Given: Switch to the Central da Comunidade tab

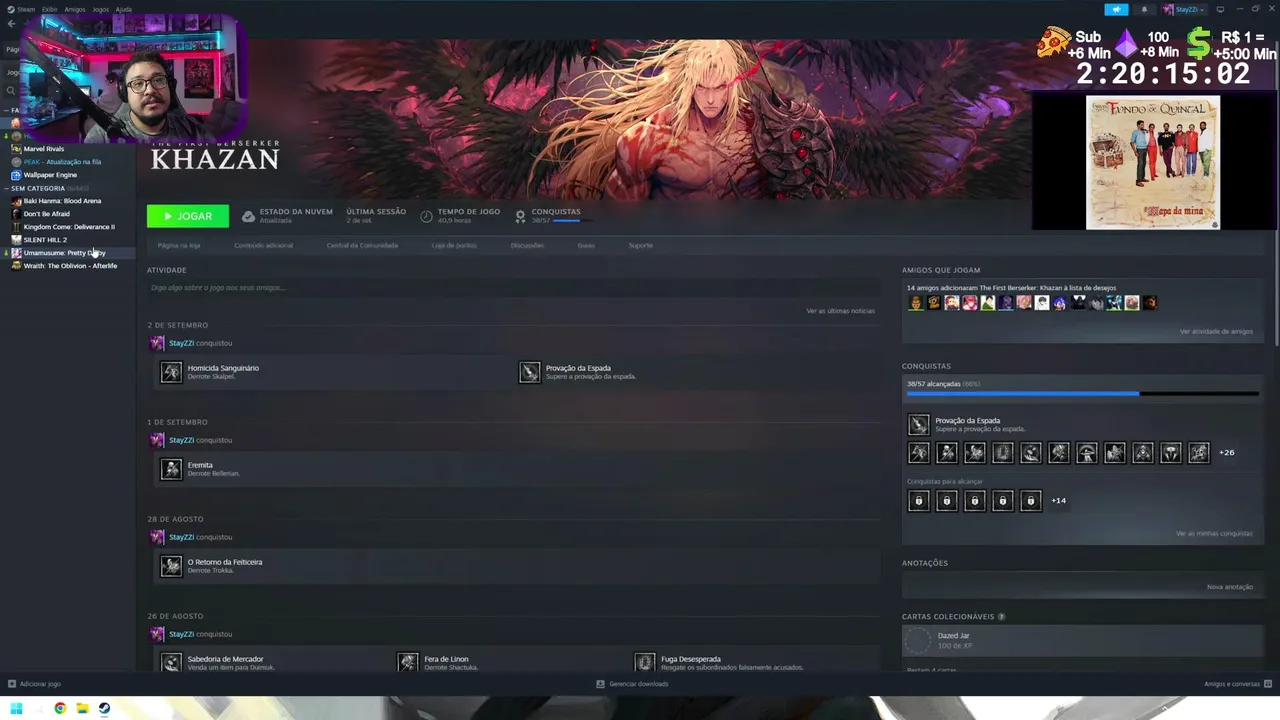Looking at the screenshot, I should click(x=362, y=245).
